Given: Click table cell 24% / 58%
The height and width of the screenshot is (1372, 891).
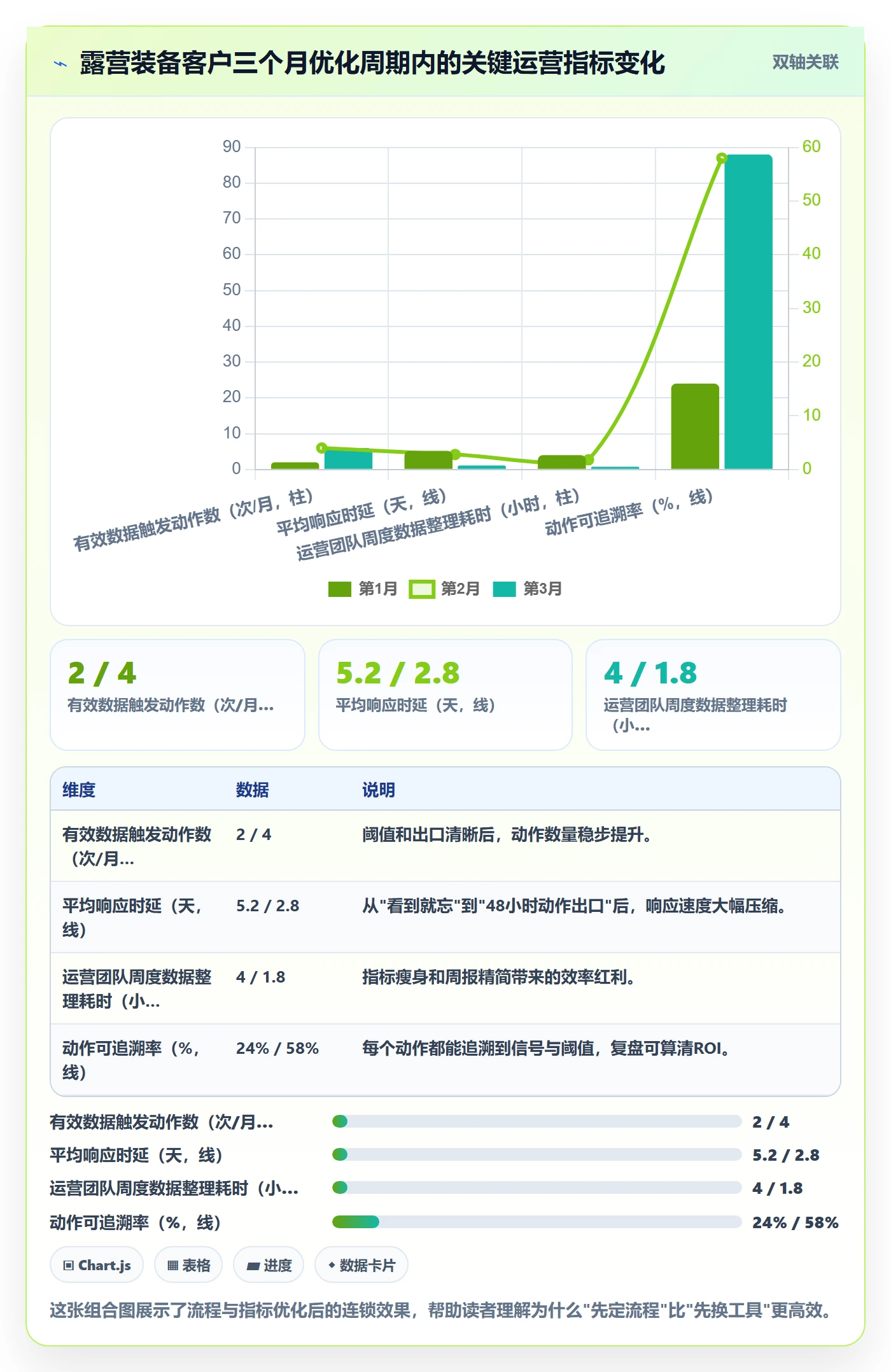Looking at the screenshot, I should (x=277, y=1048).
